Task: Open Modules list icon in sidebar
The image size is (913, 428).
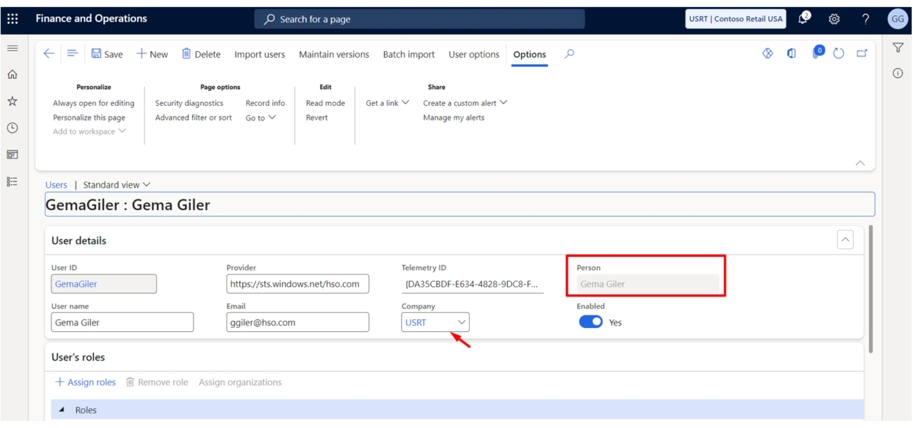Action: [x=12, y=182]
